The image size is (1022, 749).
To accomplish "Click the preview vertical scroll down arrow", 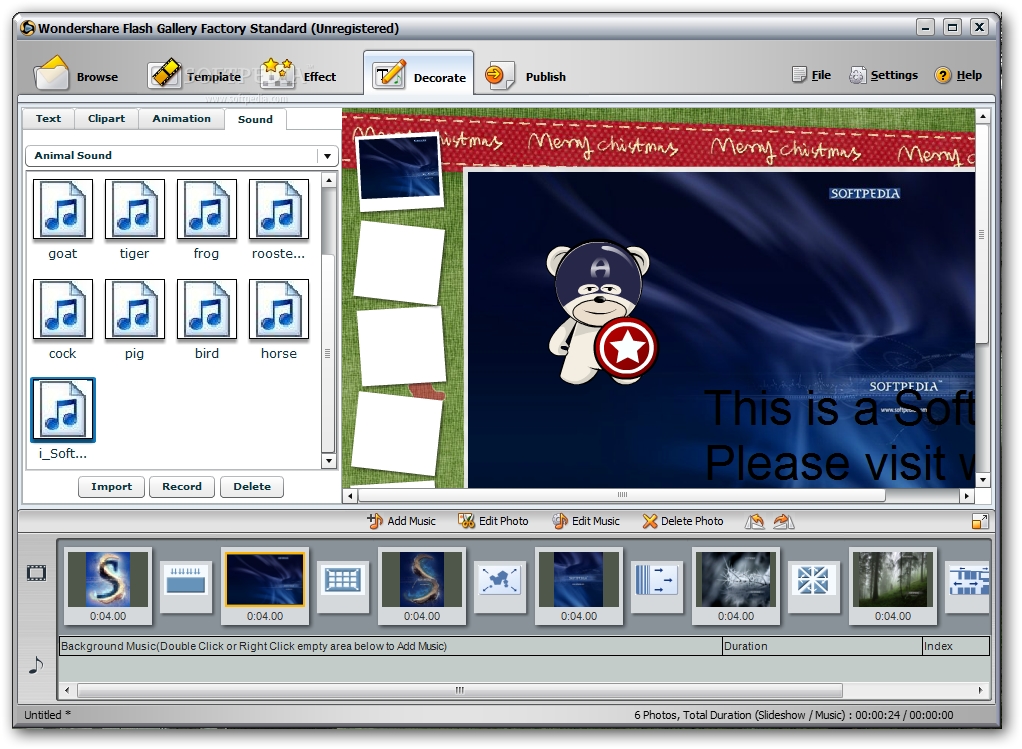I will tap(982, 480).
